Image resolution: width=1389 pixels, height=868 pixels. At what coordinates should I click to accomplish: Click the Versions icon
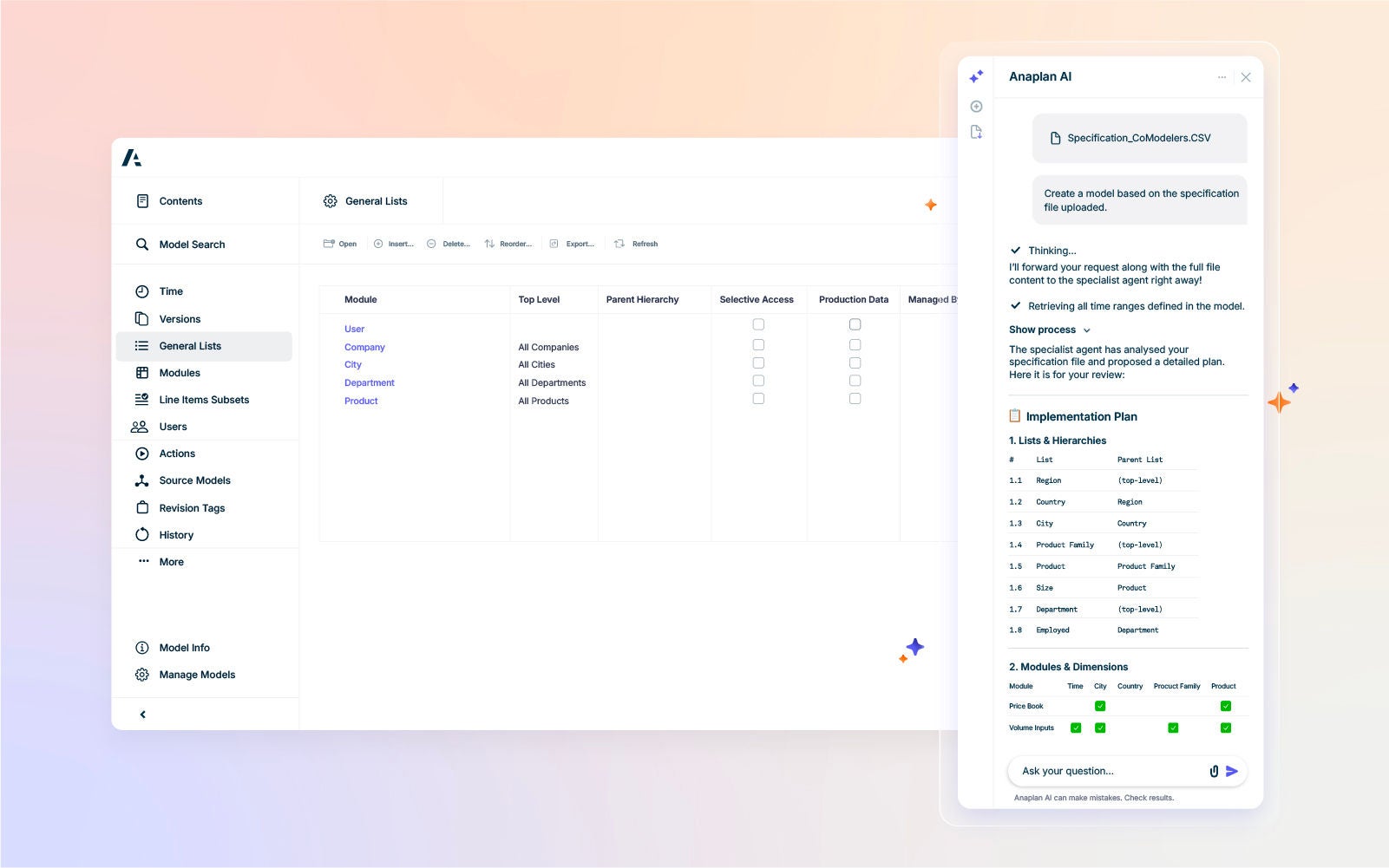click(x=142, y=319)
